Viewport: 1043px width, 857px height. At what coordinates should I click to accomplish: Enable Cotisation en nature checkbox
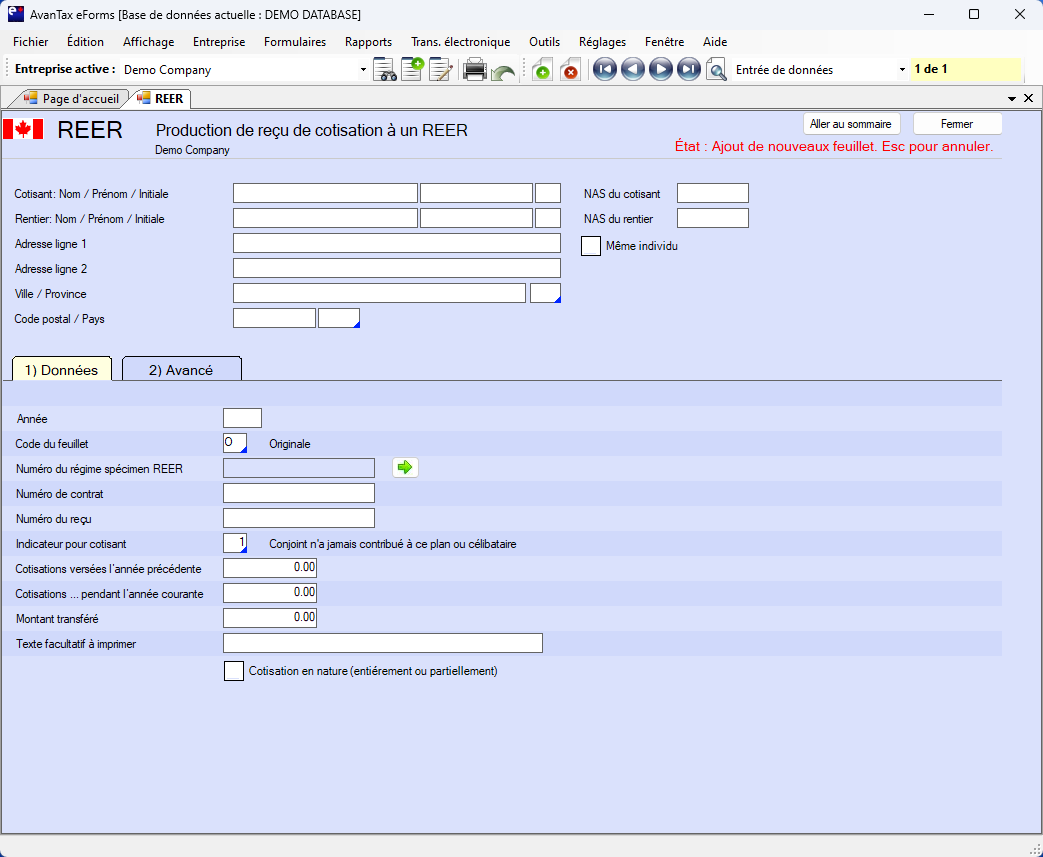(234, 672)
